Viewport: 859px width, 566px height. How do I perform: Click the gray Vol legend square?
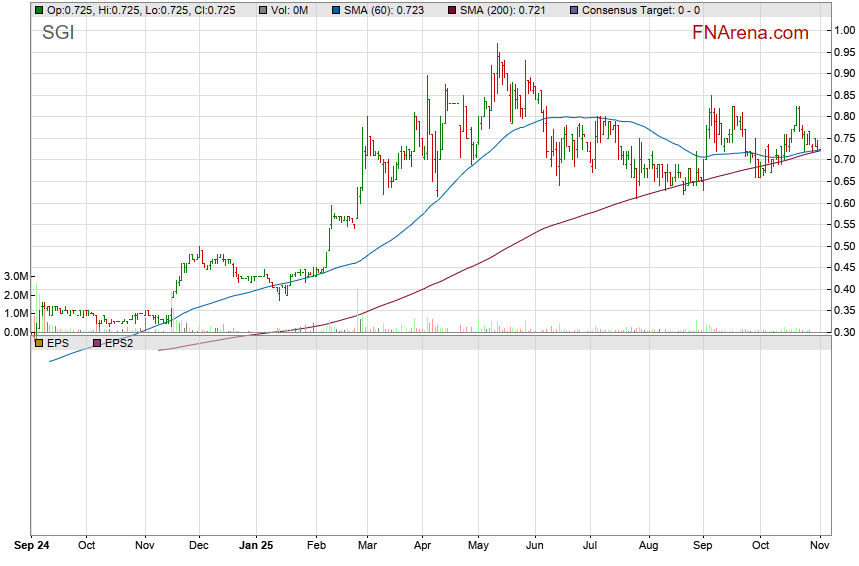coord(262,10)
